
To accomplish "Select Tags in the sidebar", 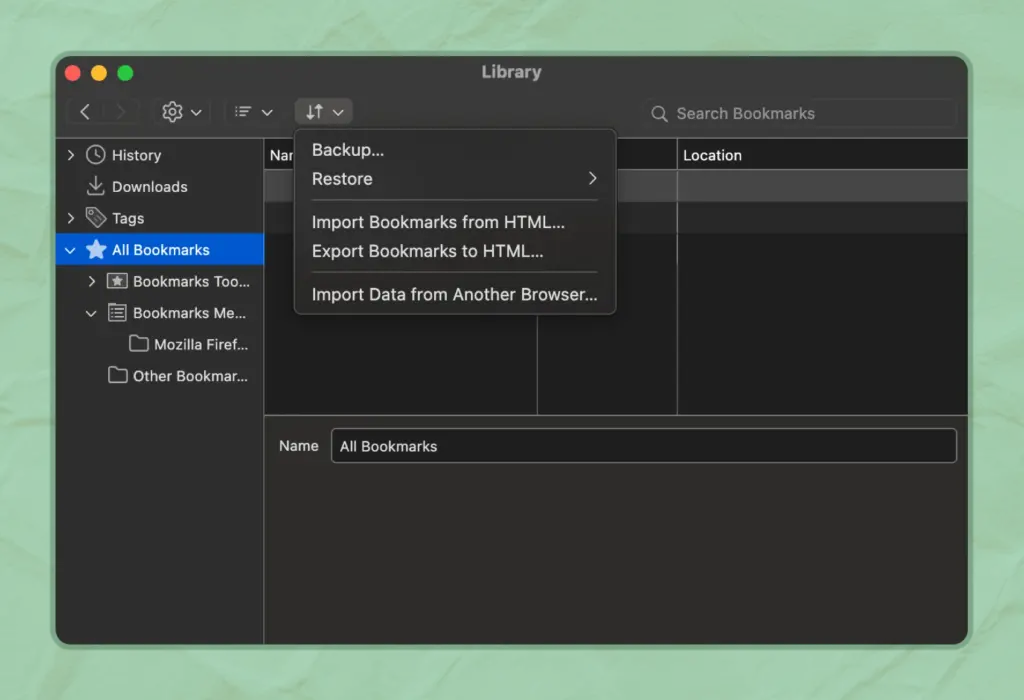I will coord(160,218).
